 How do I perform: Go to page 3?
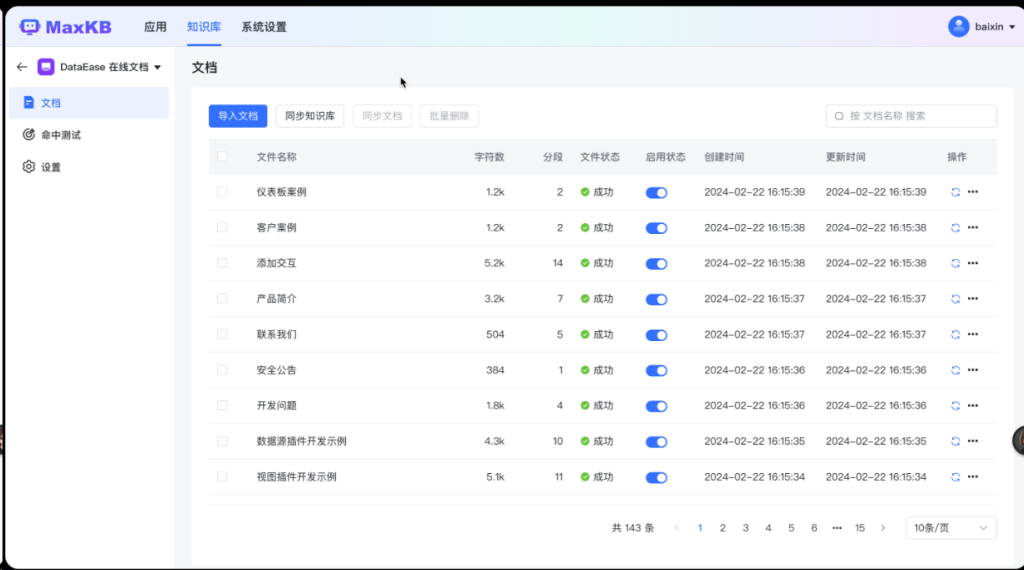pyautogui.click(x=745, y=528)
